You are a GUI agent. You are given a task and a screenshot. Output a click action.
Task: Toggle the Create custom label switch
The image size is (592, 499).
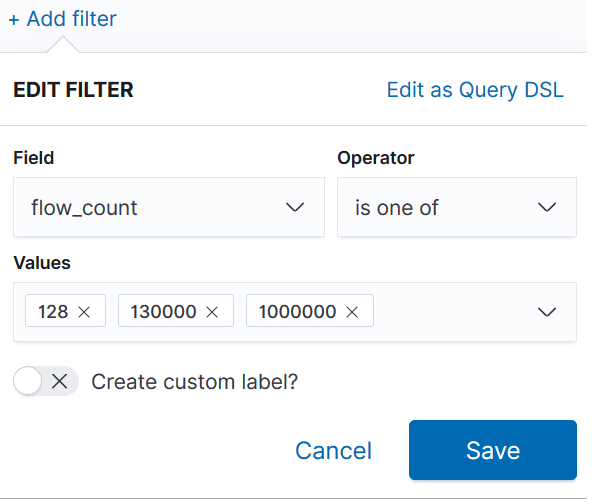(46, 381)
